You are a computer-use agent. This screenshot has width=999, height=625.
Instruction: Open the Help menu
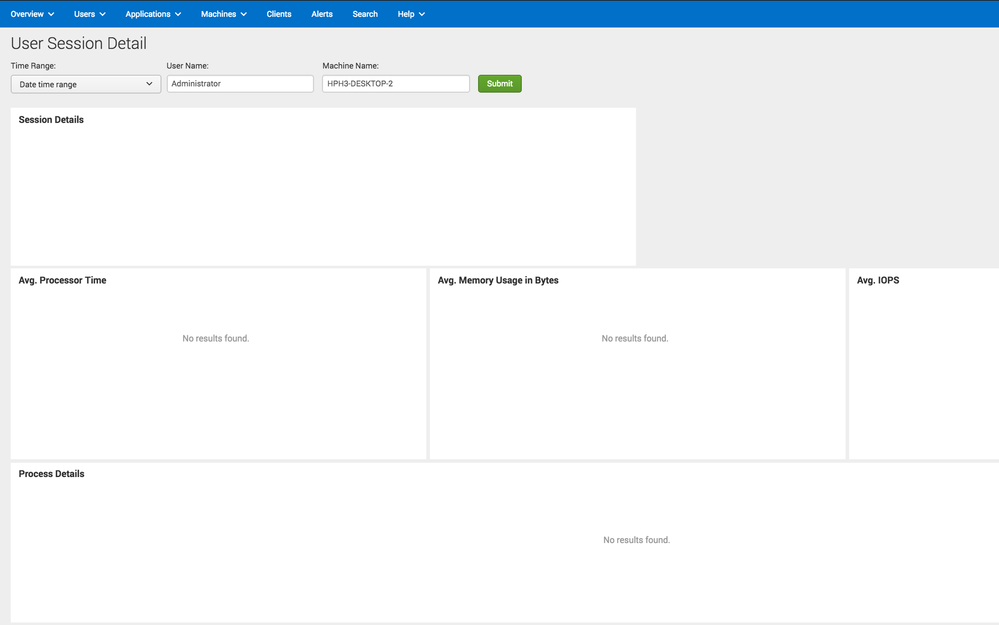tap(411, 14)
